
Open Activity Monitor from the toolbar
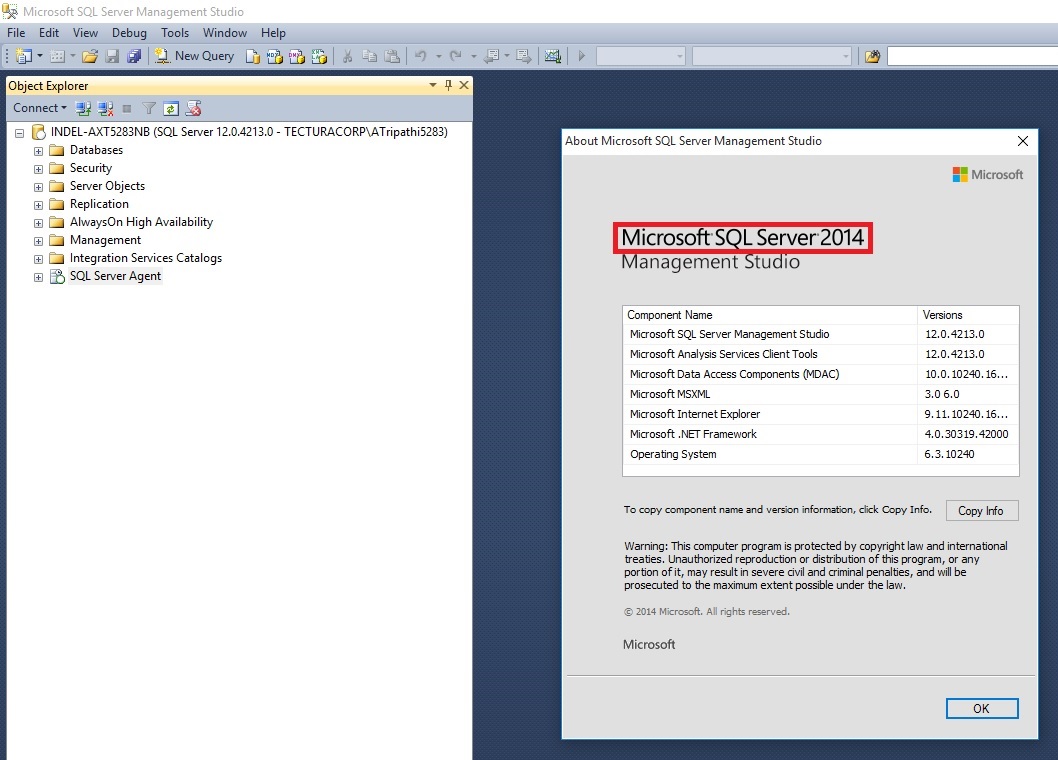pos(553,55)
